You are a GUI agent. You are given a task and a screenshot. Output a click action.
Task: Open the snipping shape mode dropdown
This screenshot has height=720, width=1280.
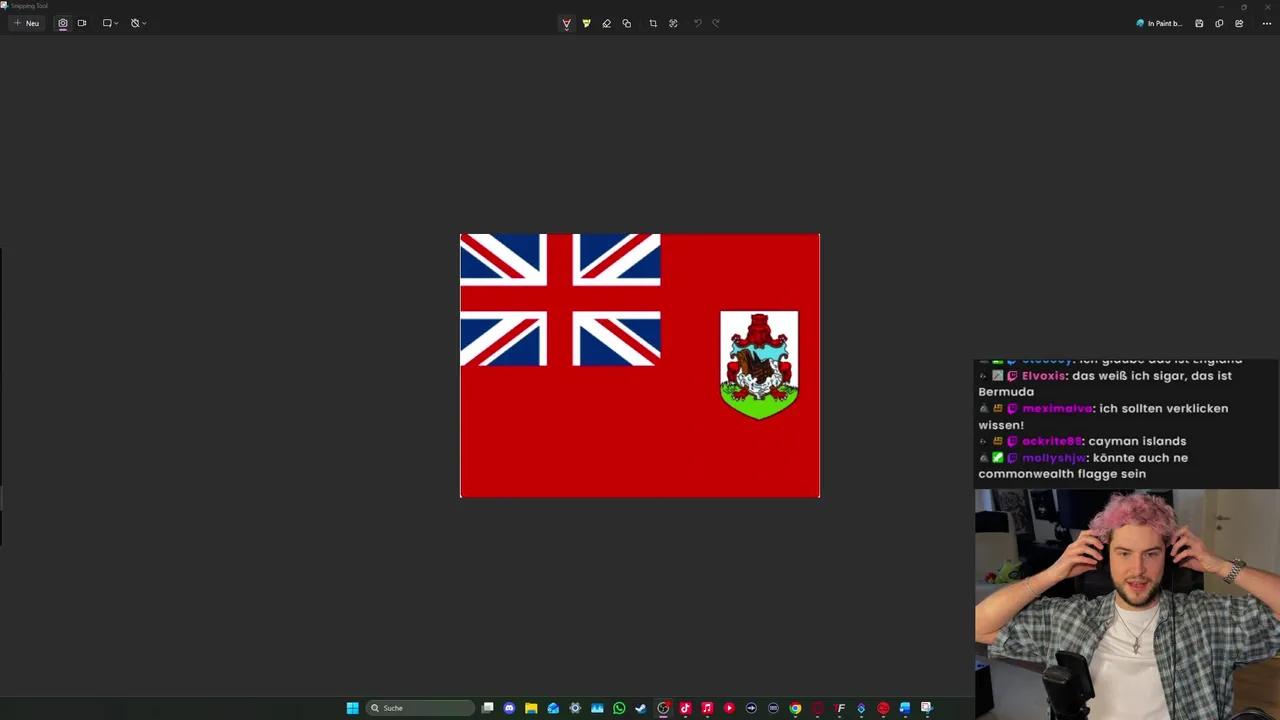tap(110, 23)
